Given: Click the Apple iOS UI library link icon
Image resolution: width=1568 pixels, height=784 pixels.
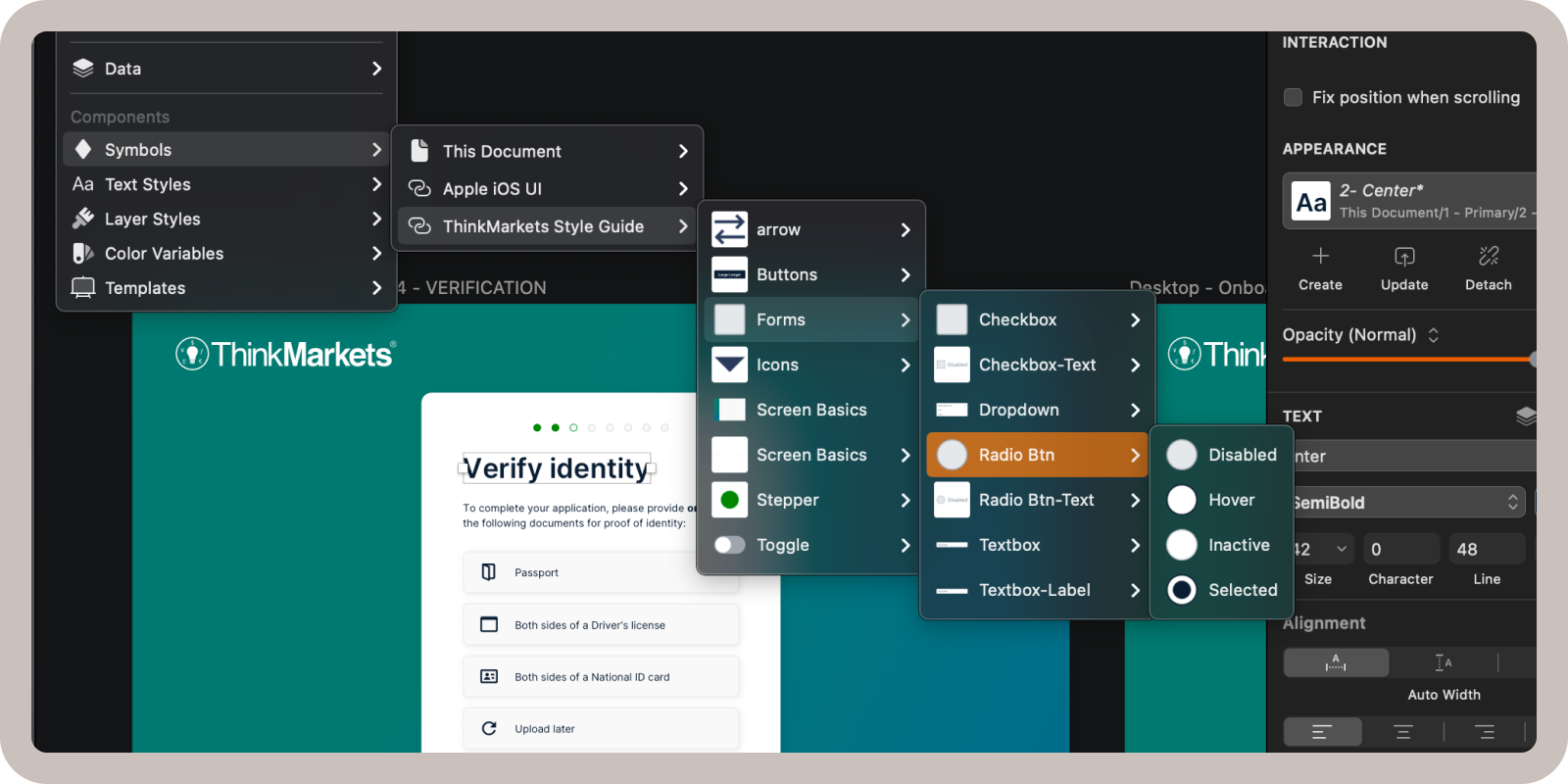Looking at the screenshot, I should pos(419,188).
